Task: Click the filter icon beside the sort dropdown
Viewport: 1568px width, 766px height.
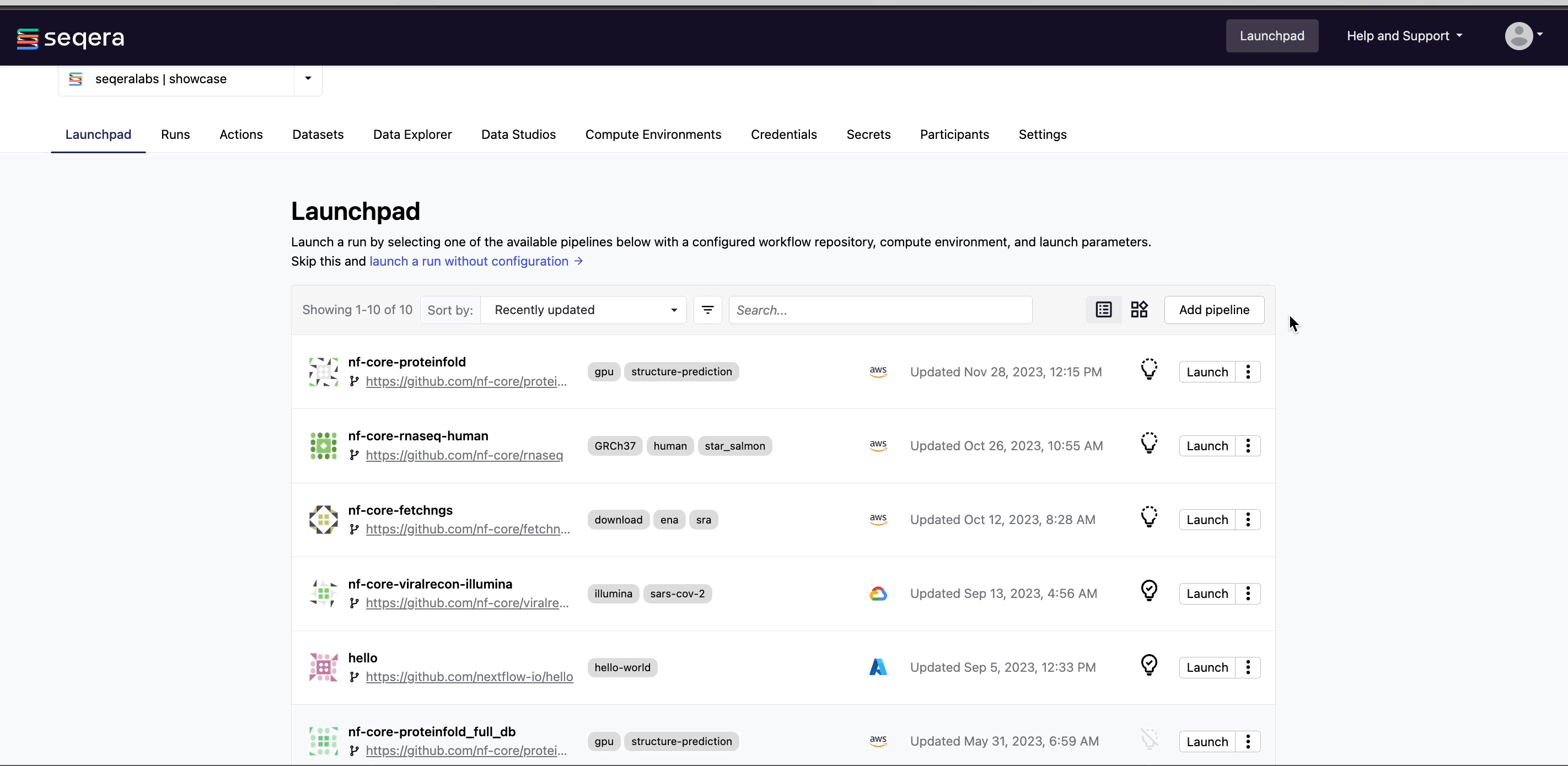Action: pos(707,310)
